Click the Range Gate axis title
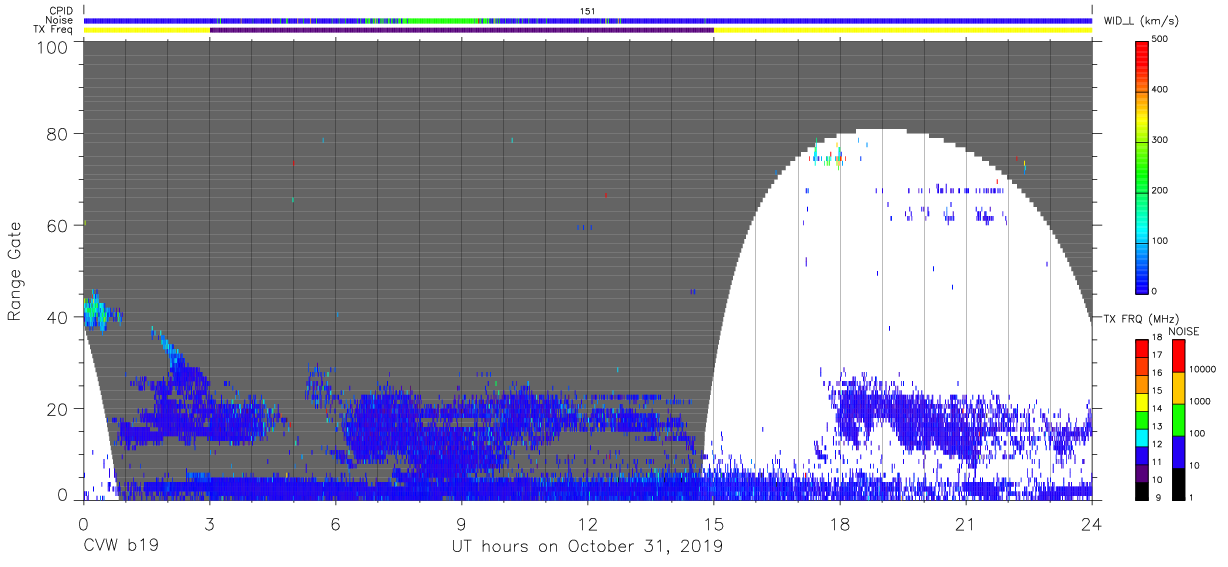Viewport: 1228px width, 567px height. pyautogui.click(x=15, y=270)
